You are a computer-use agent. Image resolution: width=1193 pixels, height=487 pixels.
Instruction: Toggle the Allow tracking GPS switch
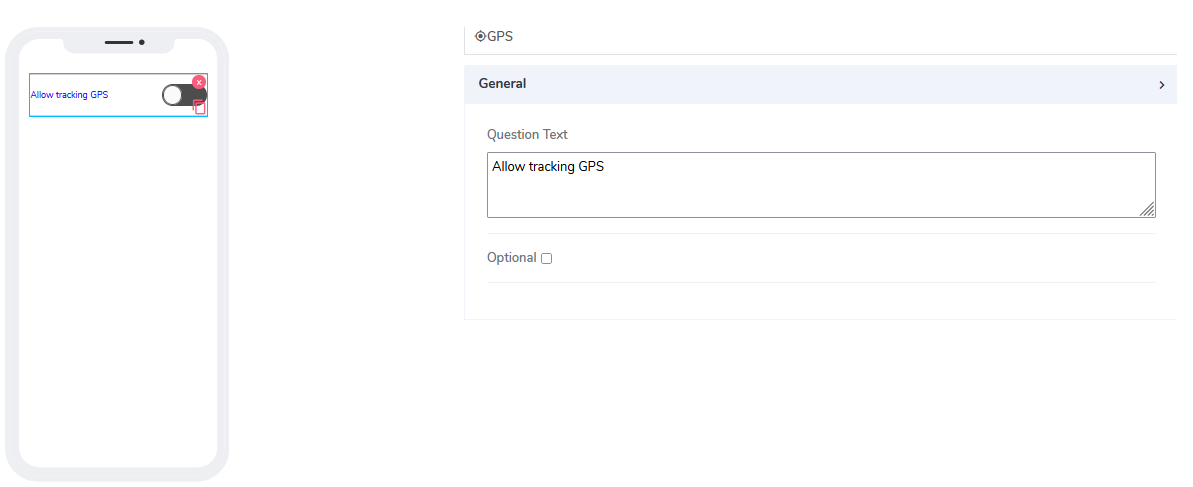click(x=184, y=95)
